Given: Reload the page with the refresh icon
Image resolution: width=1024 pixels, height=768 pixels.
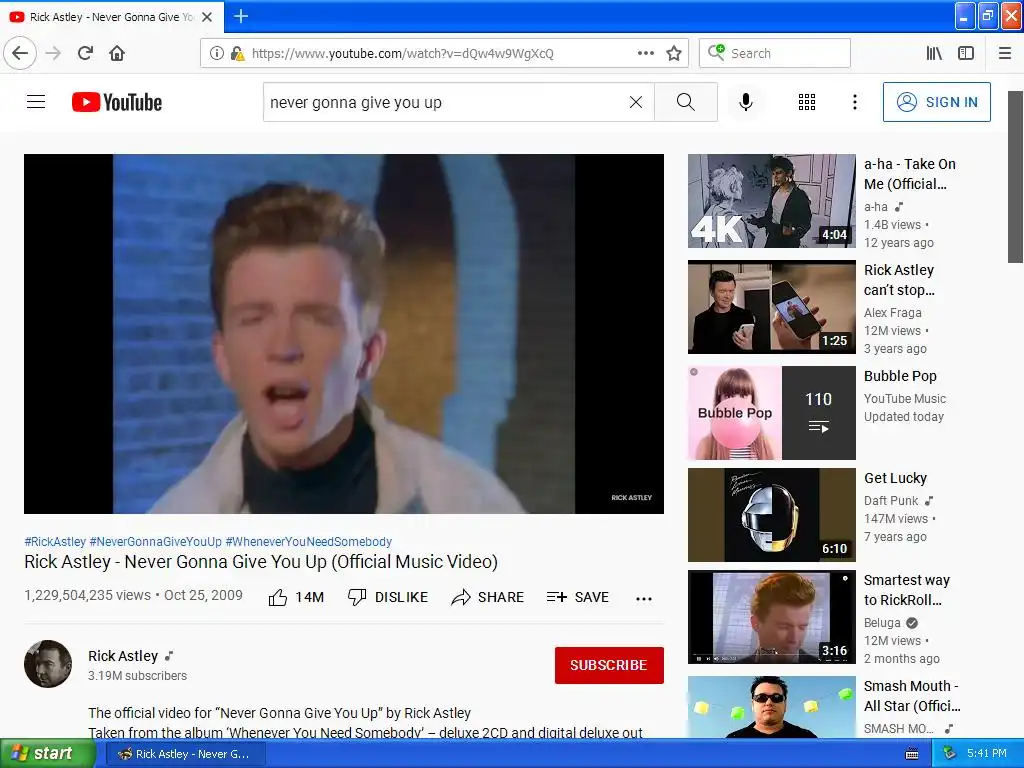Looking at the screenshot, I should point(85,53).
